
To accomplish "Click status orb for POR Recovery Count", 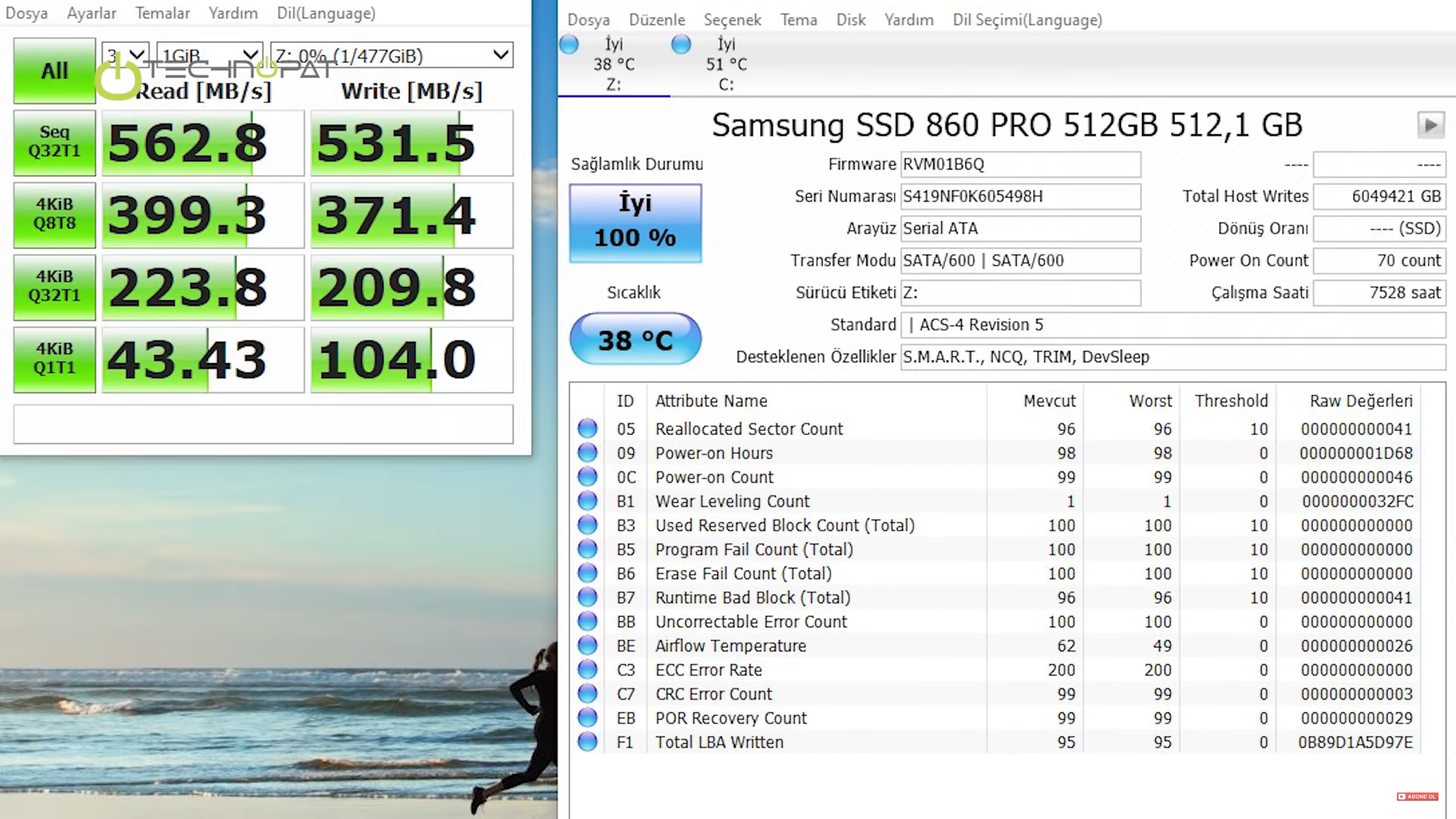I will (x=587, y=717).
